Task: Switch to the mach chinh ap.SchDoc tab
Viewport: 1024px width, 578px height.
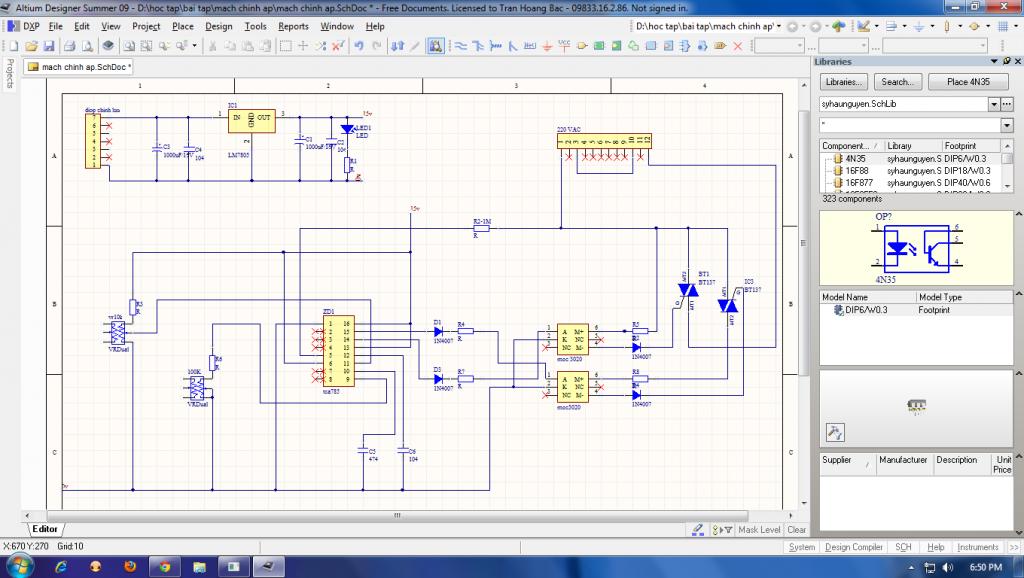Action: (80, 67)
